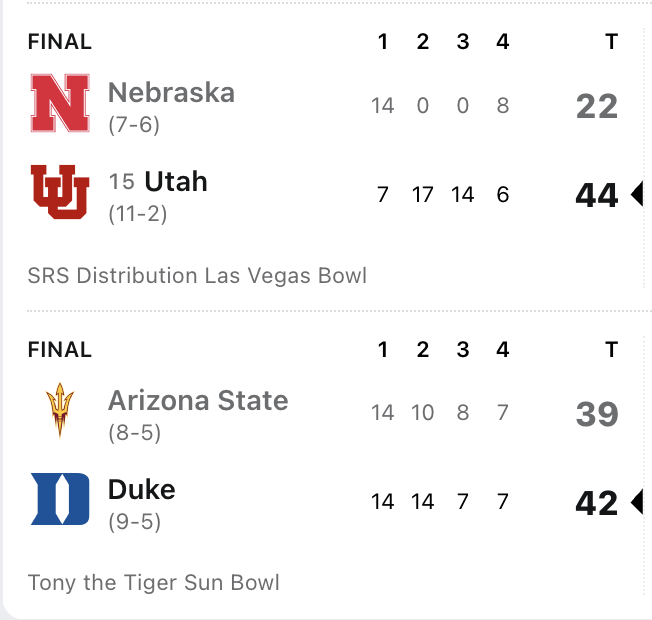Open the Utah team name link

[176, 181]
